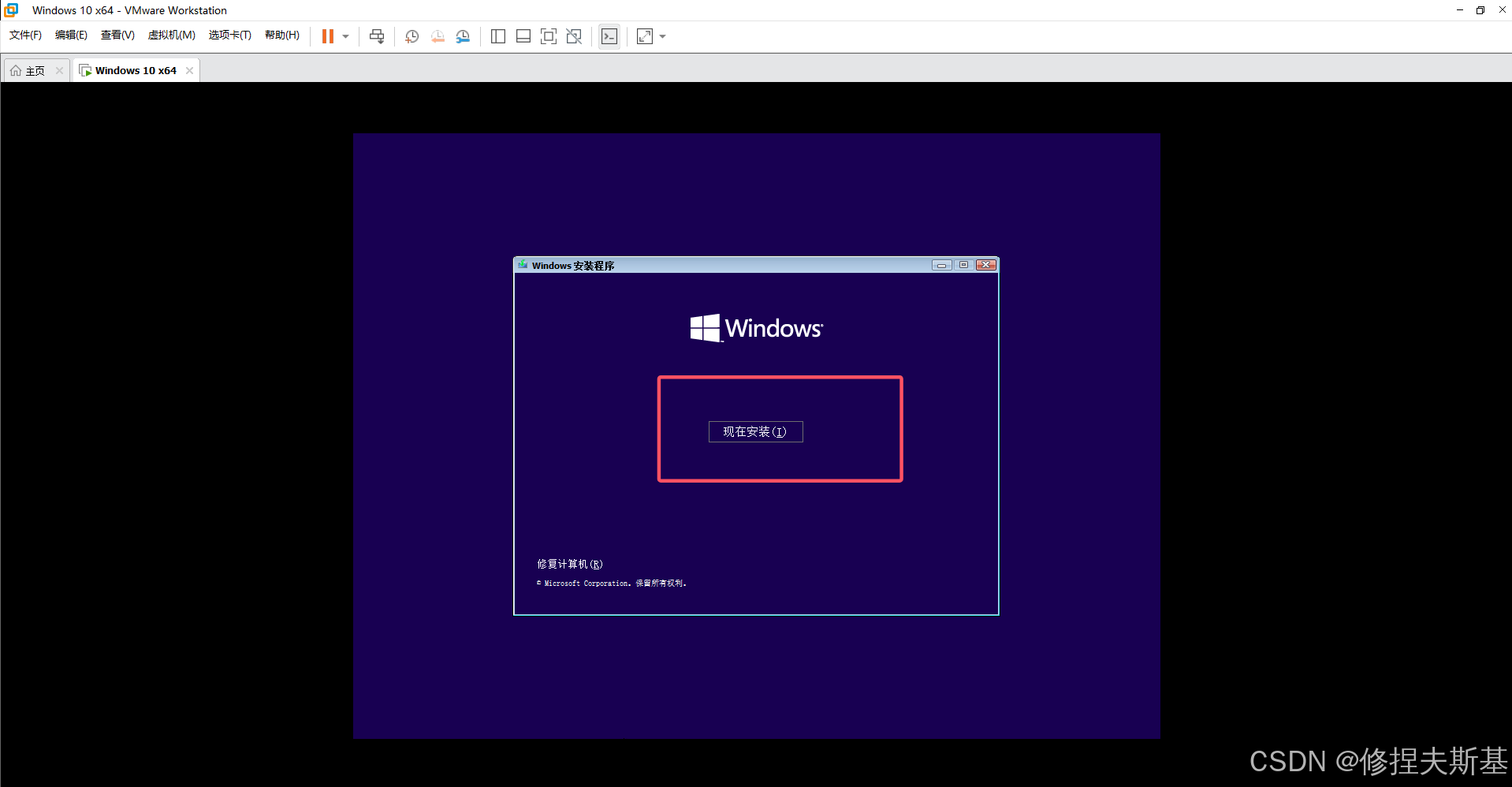Open the 文件(F) menu
The width and height of the screenshot is (1512, 787).
pos(25,35)
